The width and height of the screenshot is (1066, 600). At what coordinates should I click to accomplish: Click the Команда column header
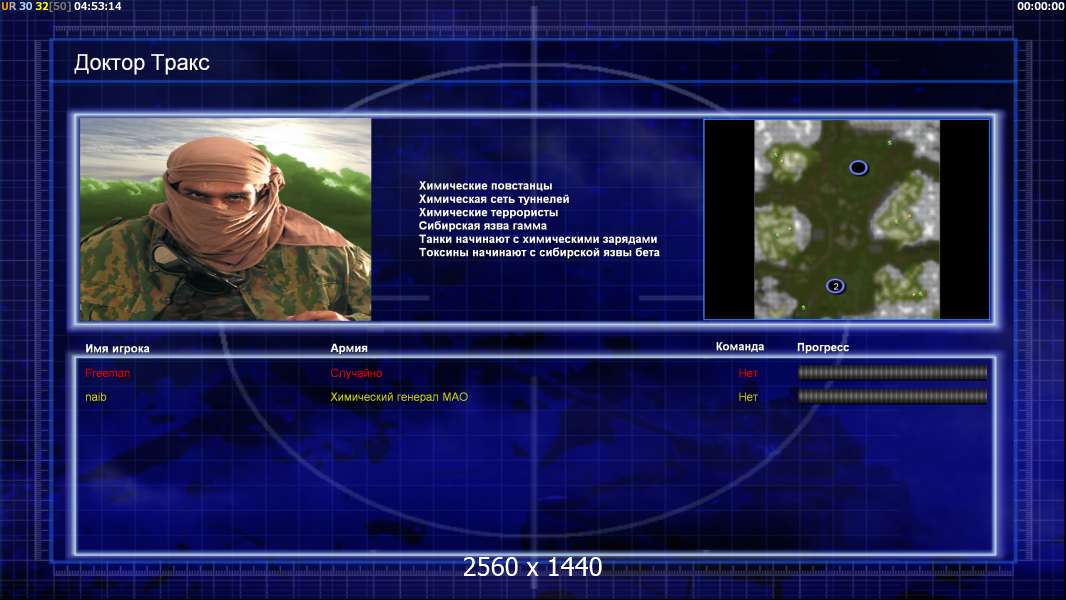click(740, 347)
